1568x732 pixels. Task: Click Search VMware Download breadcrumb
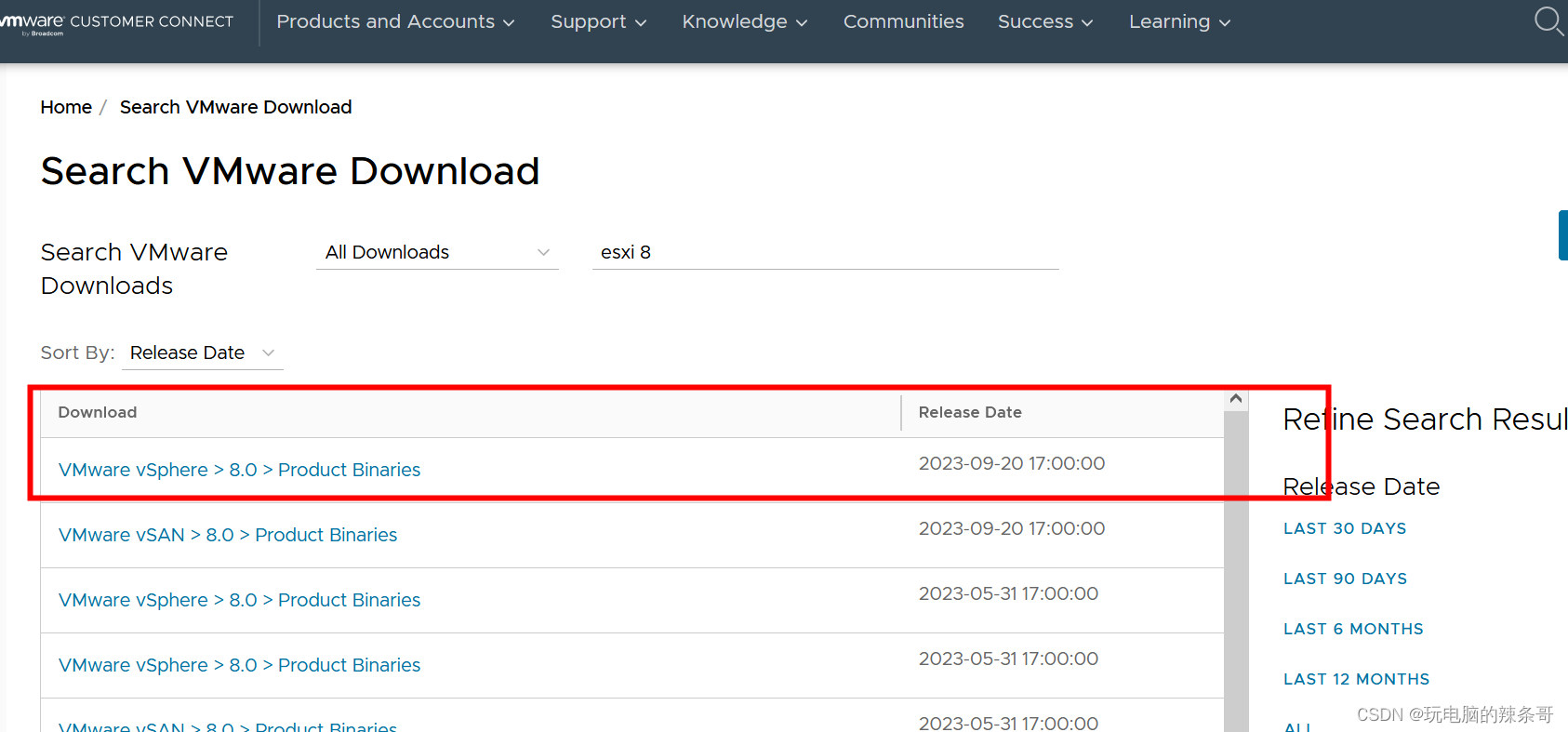[x=235, y=107]
